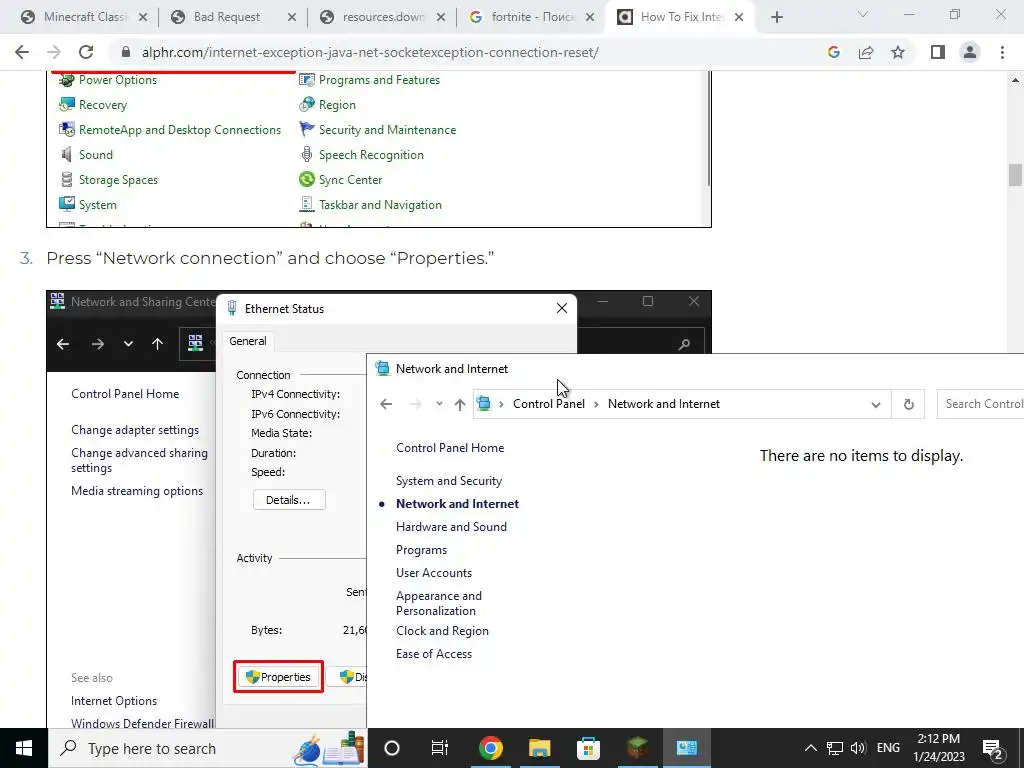Open Minecraft from the taskbar
Screen dimensions: 1024x768
click(x=637, y=748)
